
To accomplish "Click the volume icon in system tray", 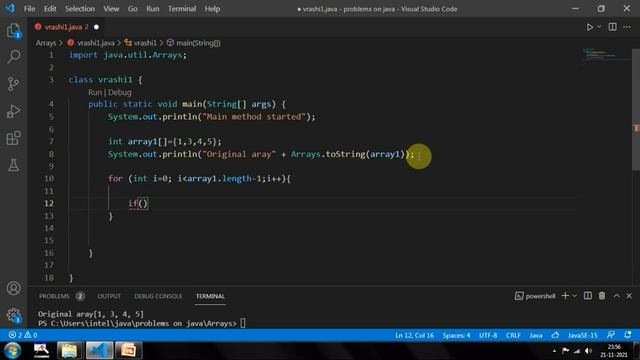I will pyautogui.click(x=588, y=351).
